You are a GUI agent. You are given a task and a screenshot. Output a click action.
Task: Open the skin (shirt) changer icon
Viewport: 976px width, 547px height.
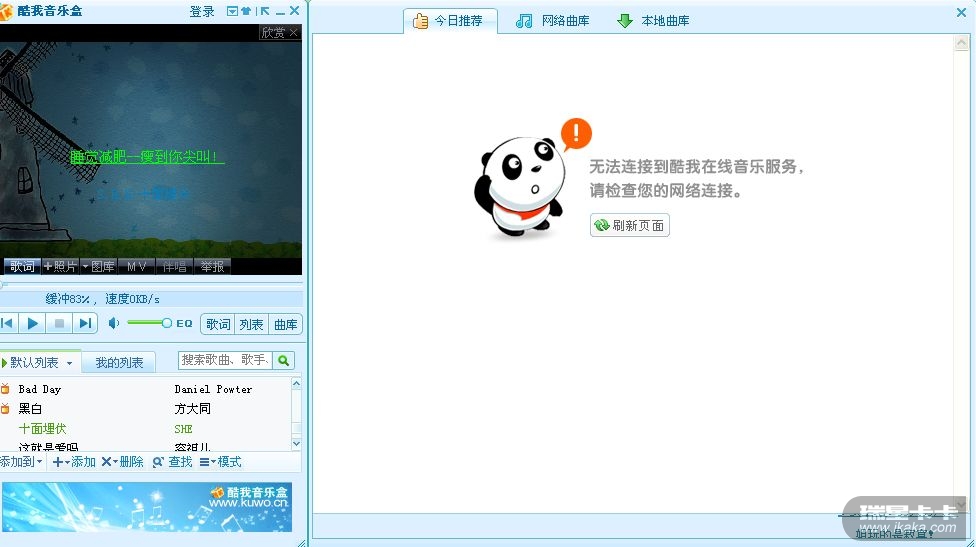[x=246, y=11]
